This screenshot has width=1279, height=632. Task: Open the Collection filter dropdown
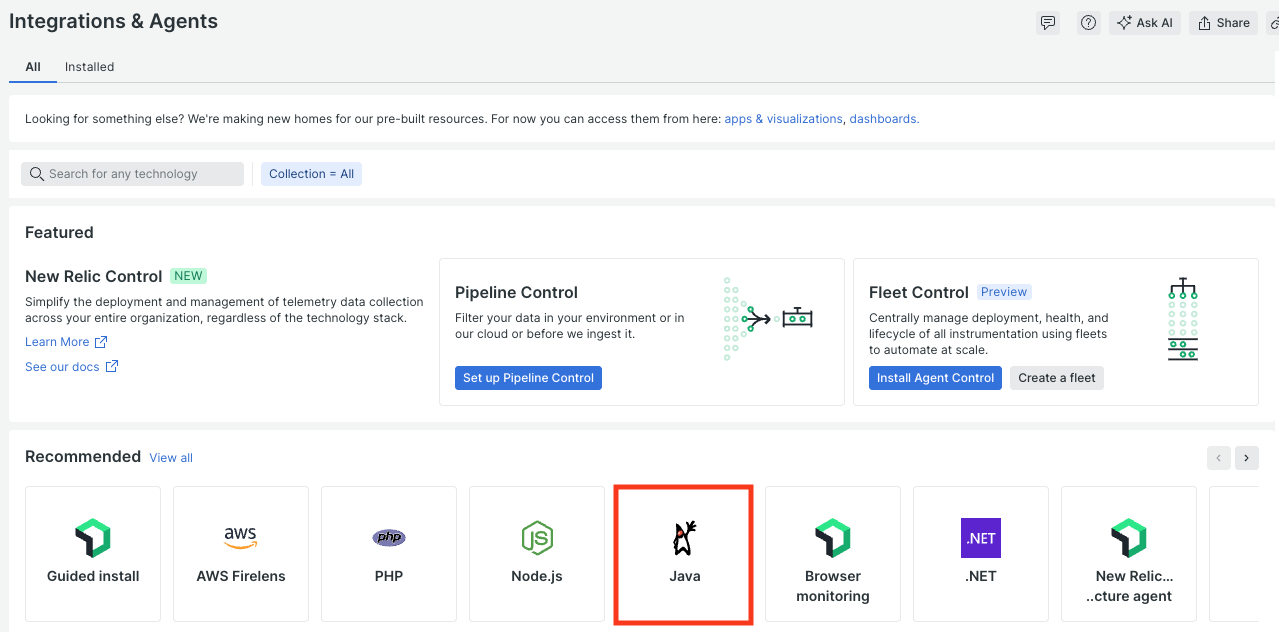[311, 173]
